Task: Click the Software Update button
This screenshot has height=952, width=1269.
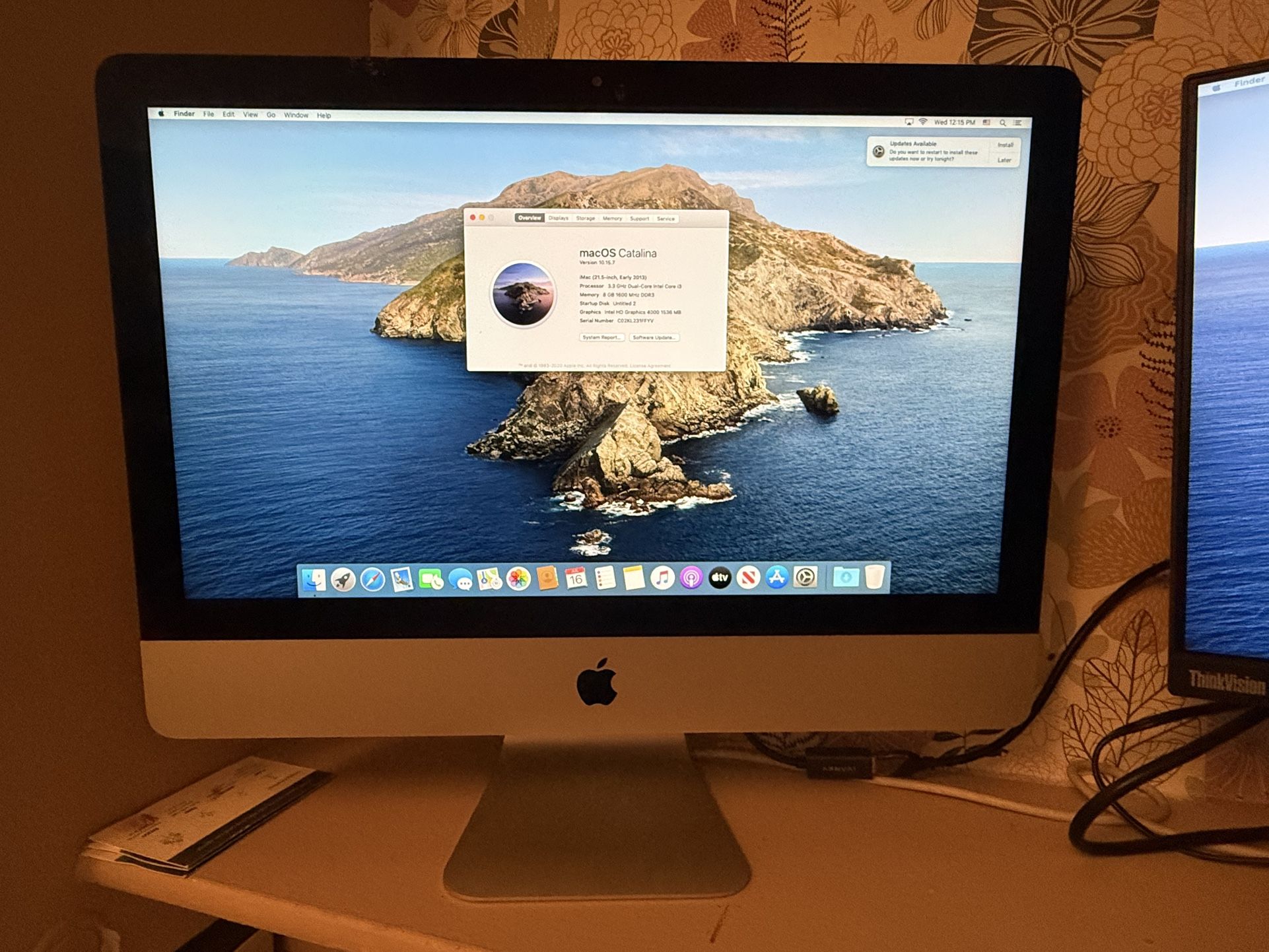Action: (654, 337)
